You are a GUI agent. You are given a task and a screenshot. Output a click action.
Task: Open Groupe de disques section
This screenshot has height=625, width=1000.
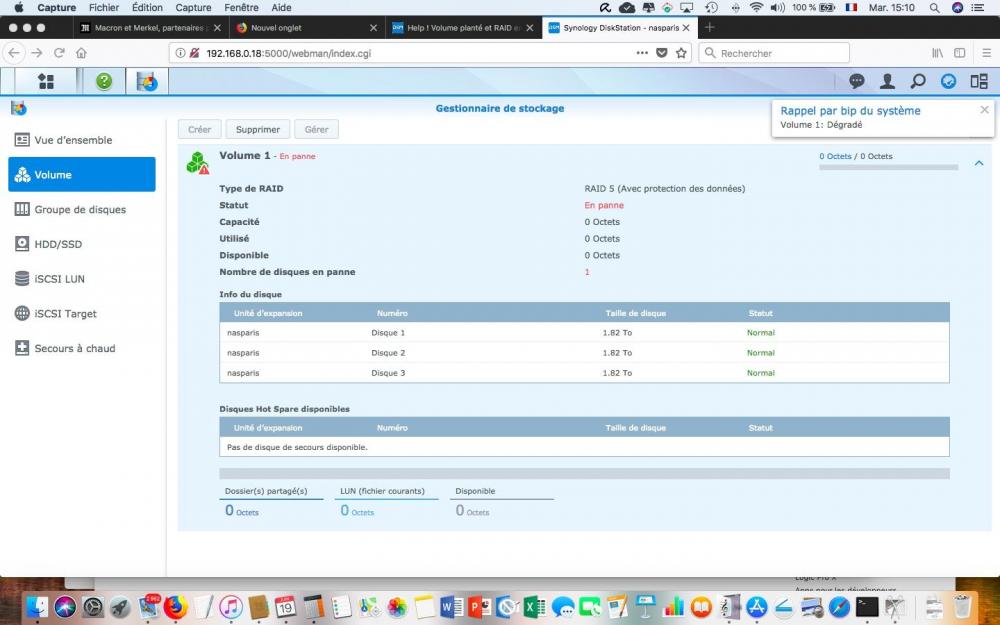click(80, 210)
